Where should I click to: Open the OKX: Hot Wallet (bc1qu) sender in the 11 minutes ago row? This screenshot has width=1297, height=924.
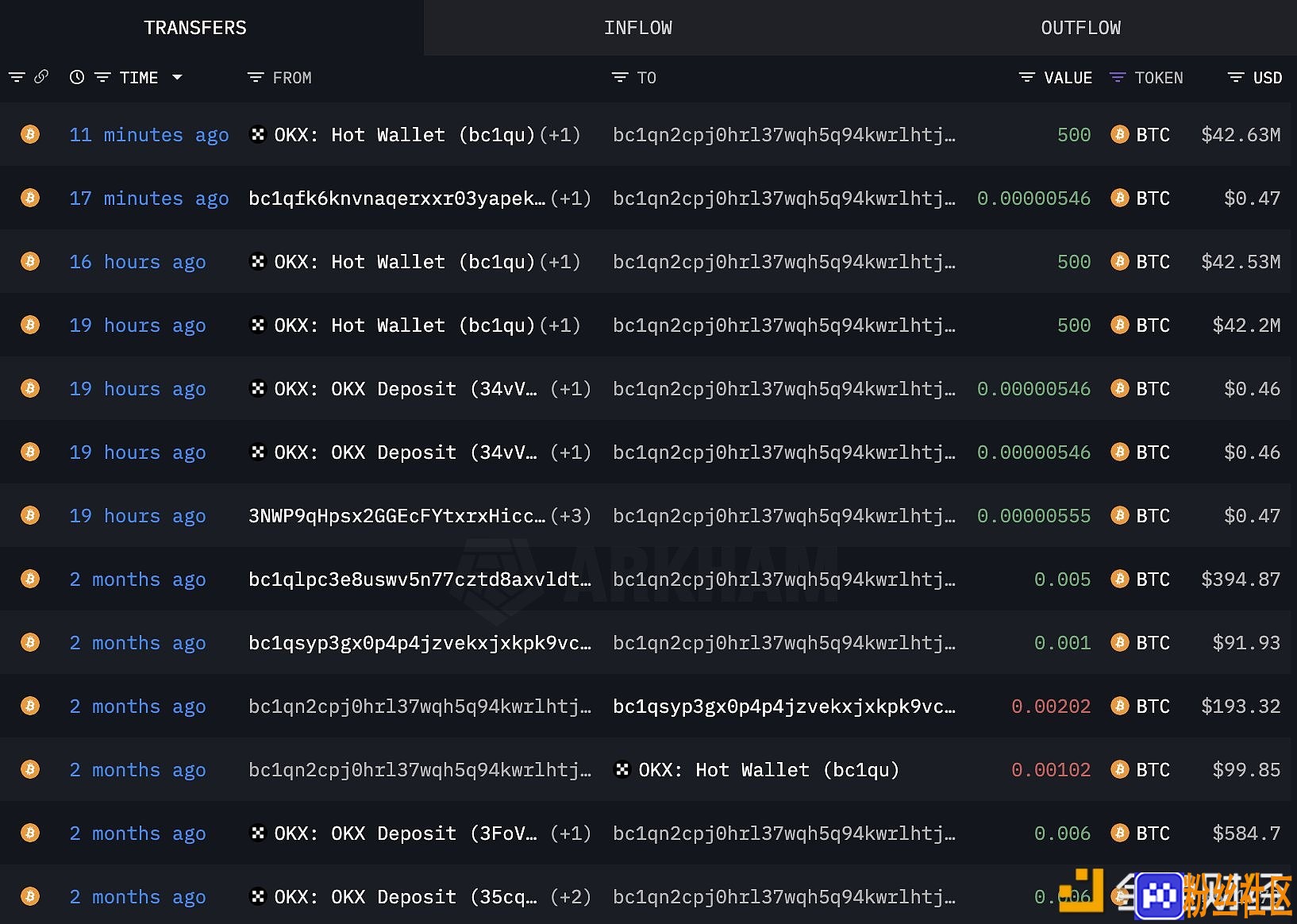point(405,135)
